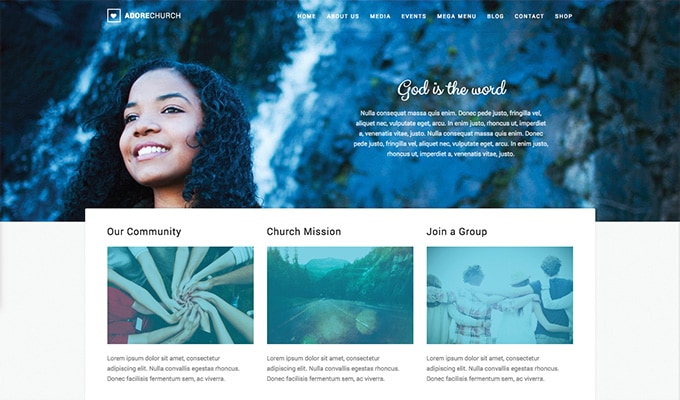Go to the Events page
Image resolution: width=680 pixels, height=400 pixels.
click(x=414, y=16)
